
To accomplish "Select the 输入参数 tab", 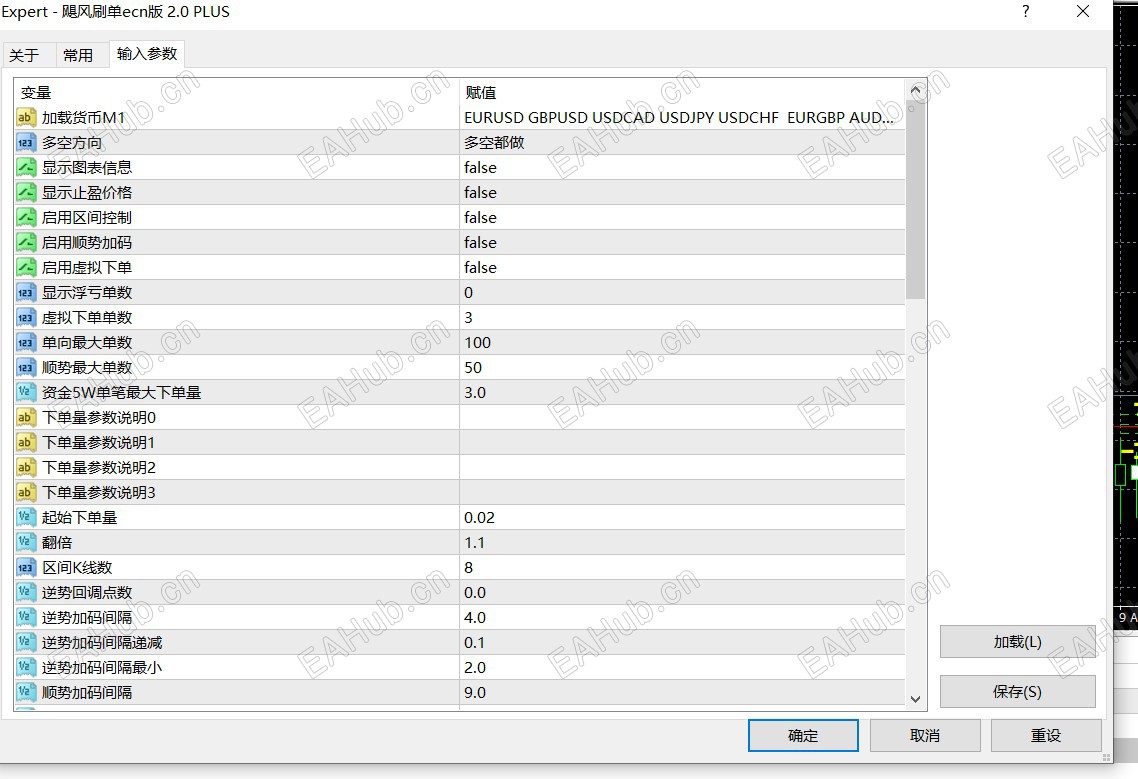I will [x=147, y=54].
